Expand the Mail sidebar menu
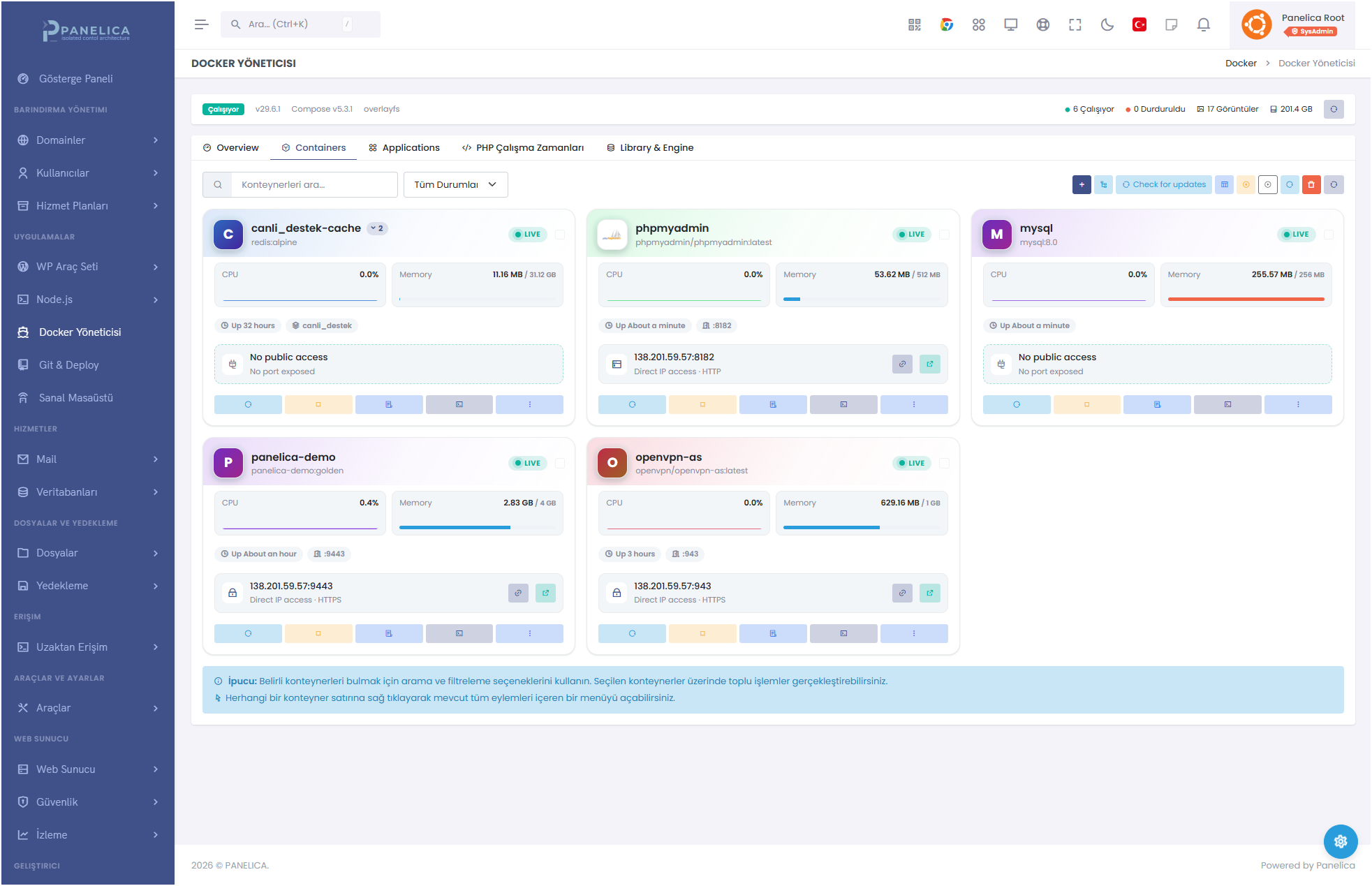The height and width of the screenshot is (886, 1372). pos(87,459)
